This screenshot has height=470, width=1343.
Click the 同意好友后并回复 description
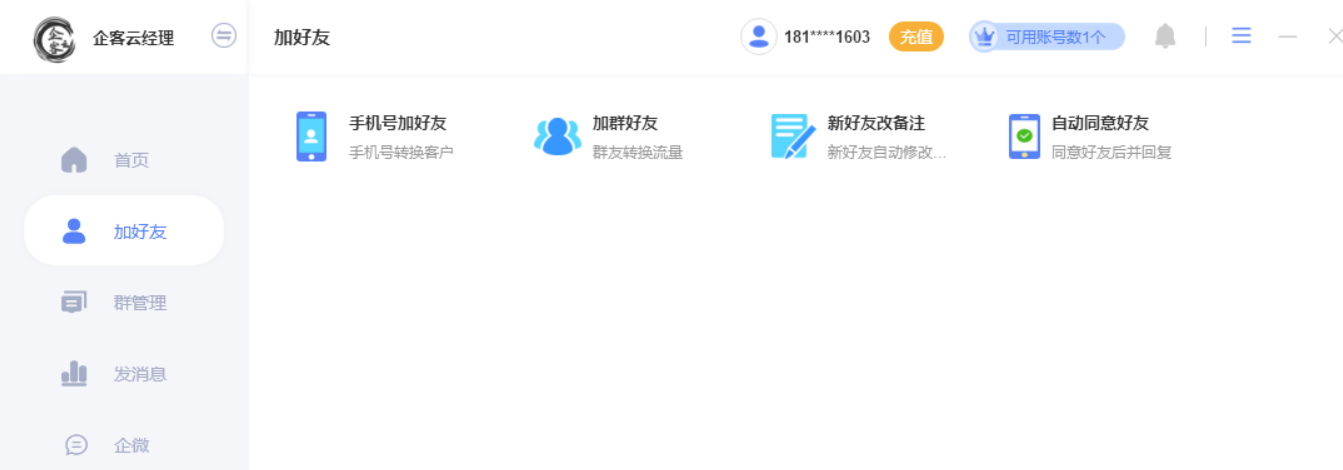(1111, 153)
